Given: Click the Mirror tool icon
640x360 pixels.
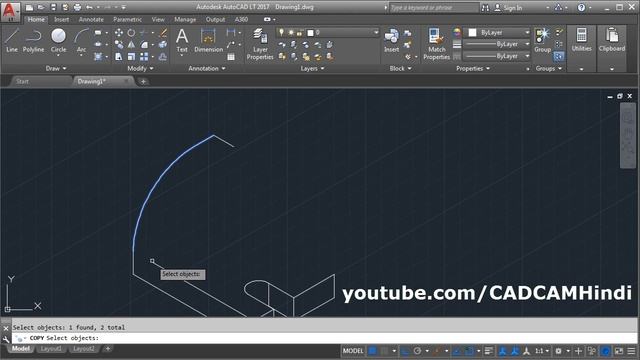Looking at the screenshot, I should [x=131, y=44].
